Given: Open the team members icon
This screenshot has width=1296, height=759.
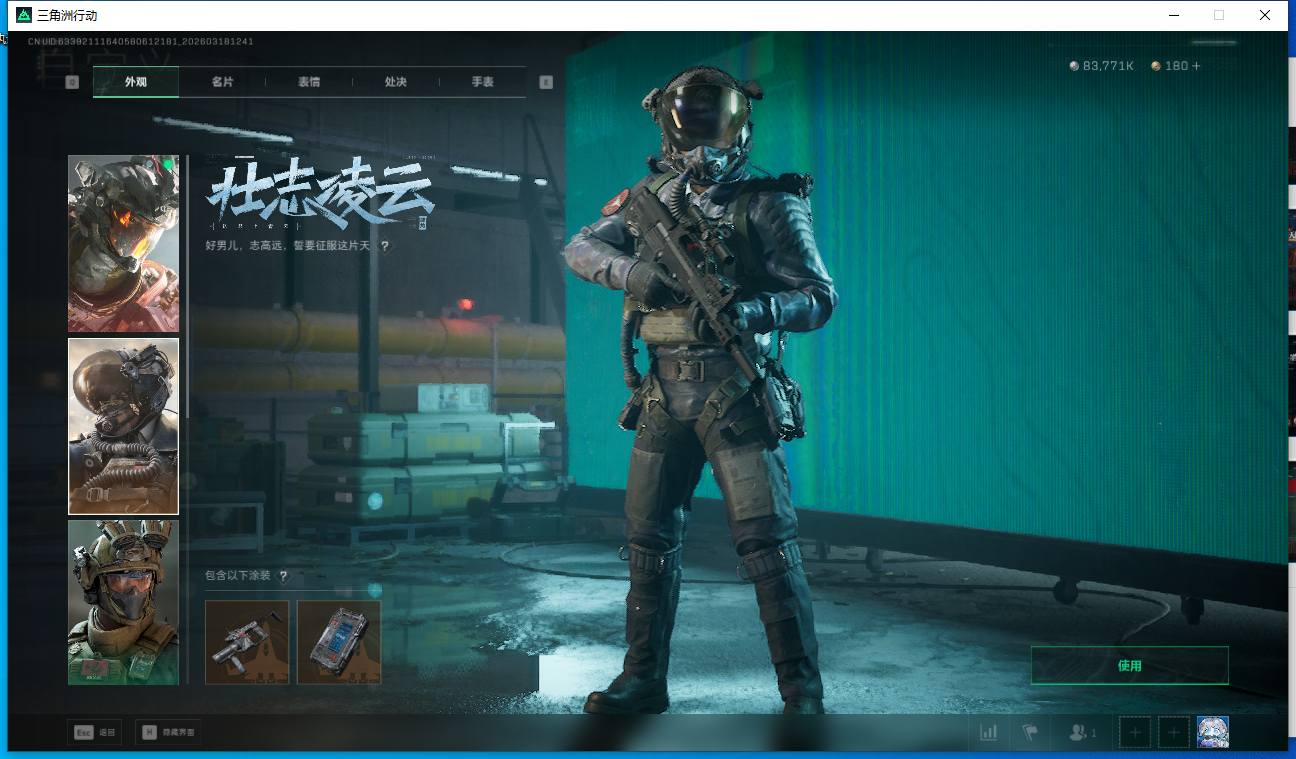Looking at the screenshot, I should coord(1082,732).
